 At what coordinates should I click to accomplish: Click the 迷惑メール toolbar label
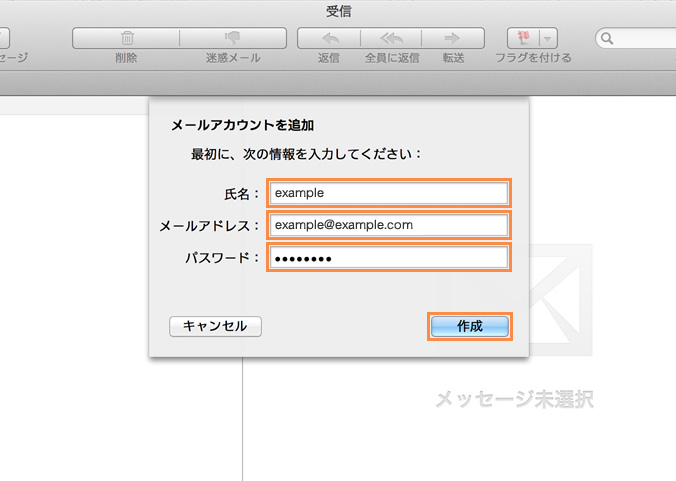[x=233, y=58]
